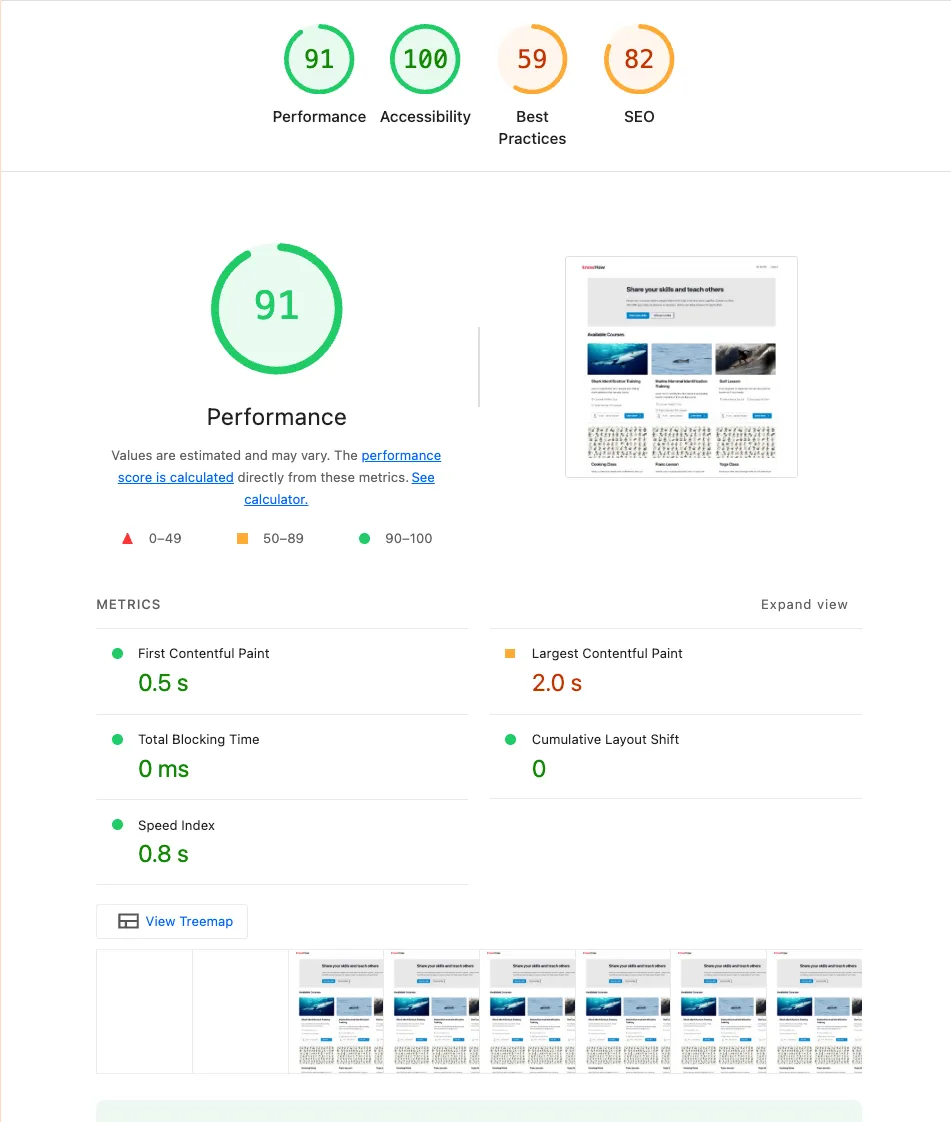The width and height of the screenshot is (951, 1122).
Task: Click the large page screenshot preview
Action: coord(681,366)
